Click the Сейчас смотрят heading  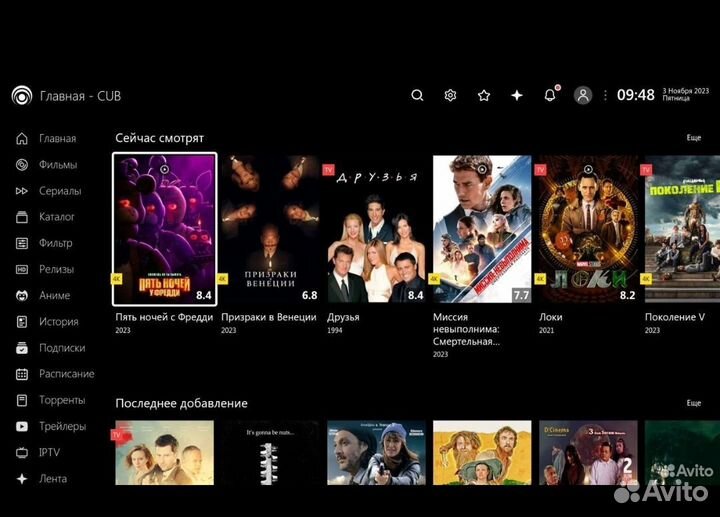159,138
